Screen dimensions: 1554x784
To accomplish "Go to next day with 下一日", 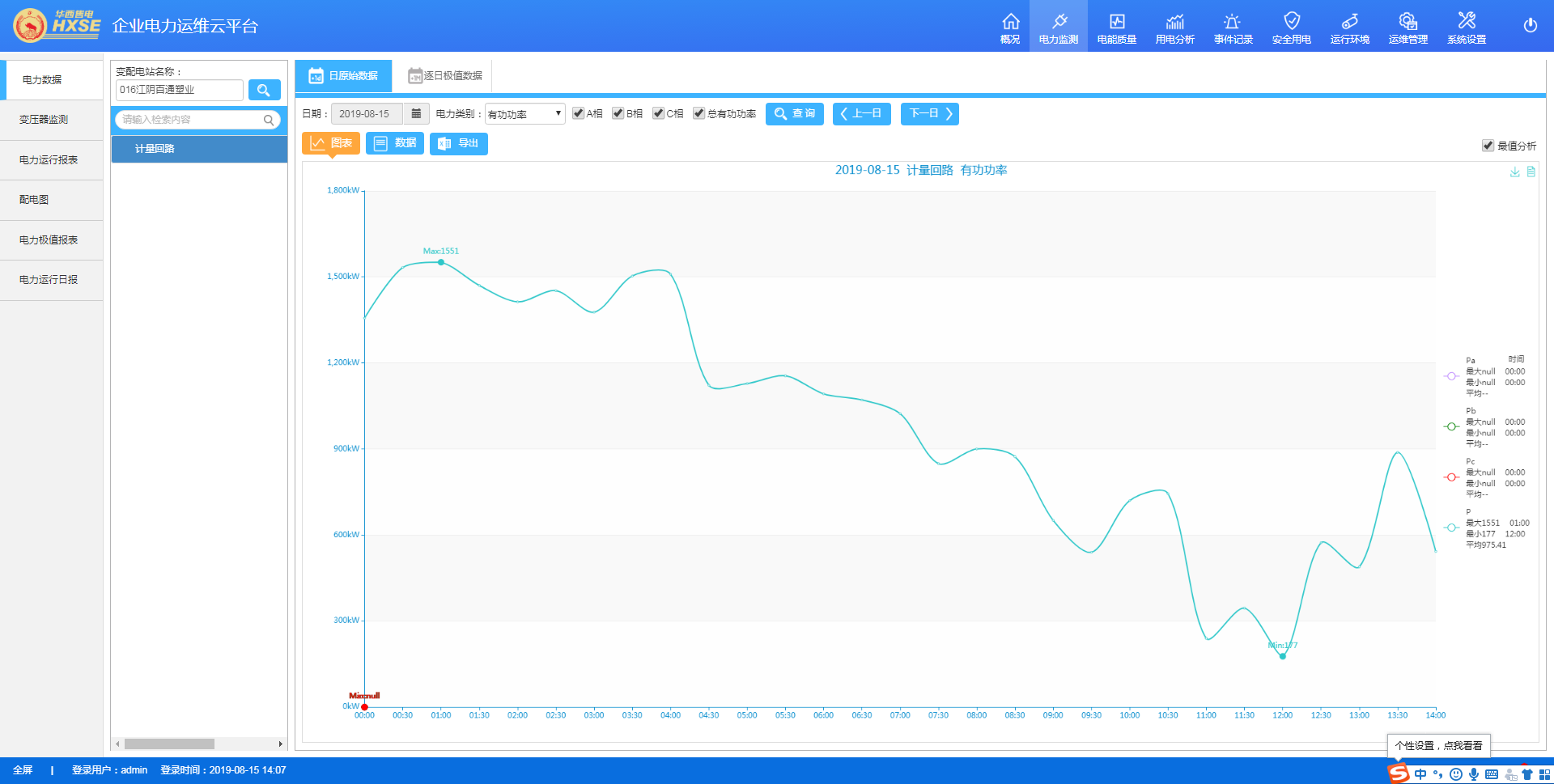I will coord(929,114).
